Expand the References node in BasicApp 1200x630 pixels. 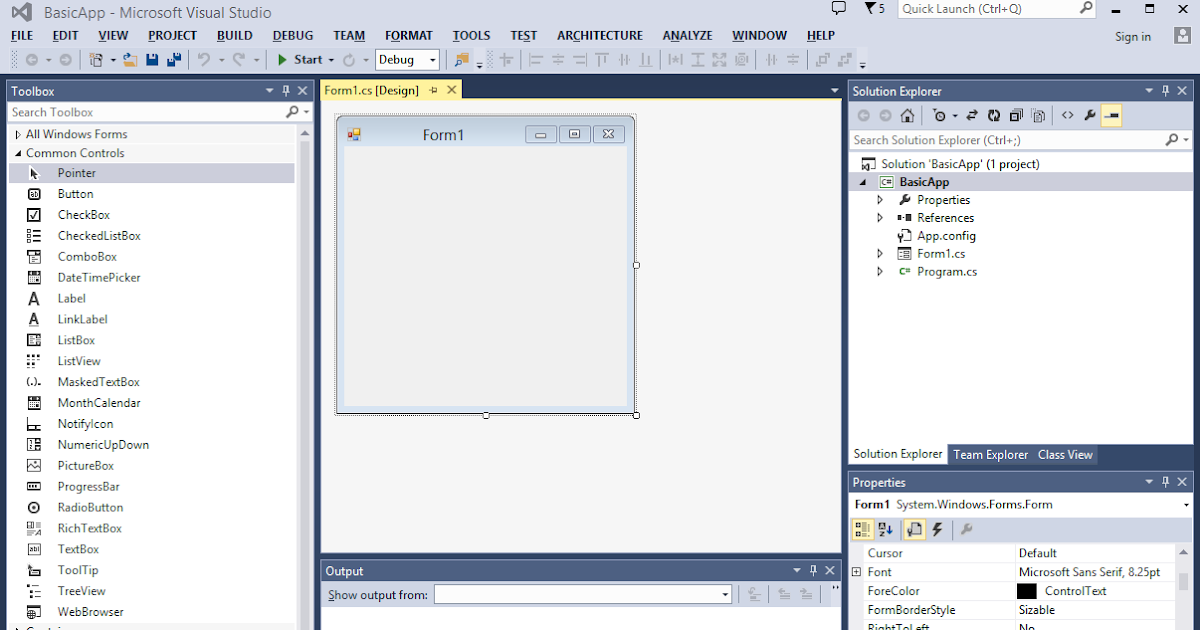click(x=880, y=217)
